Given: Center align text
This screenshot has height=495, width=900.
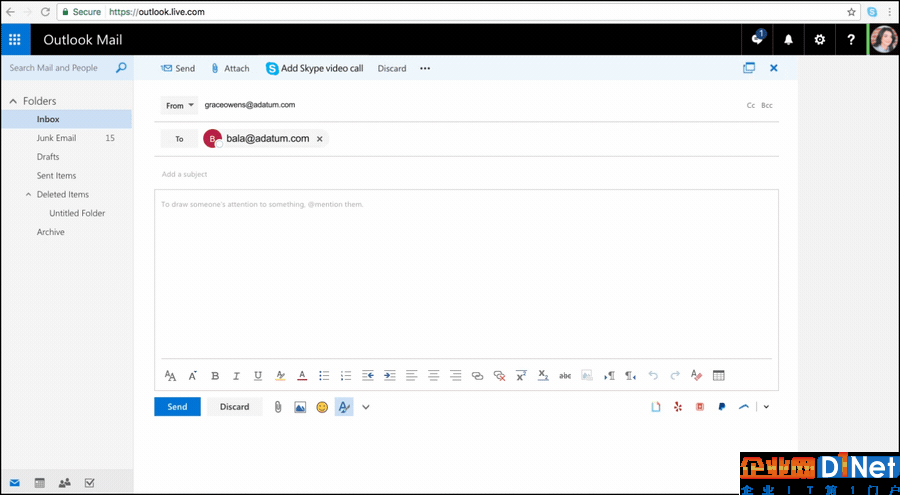Looking at the screenshot, I should pyautogui.click(x=433, y=376).
